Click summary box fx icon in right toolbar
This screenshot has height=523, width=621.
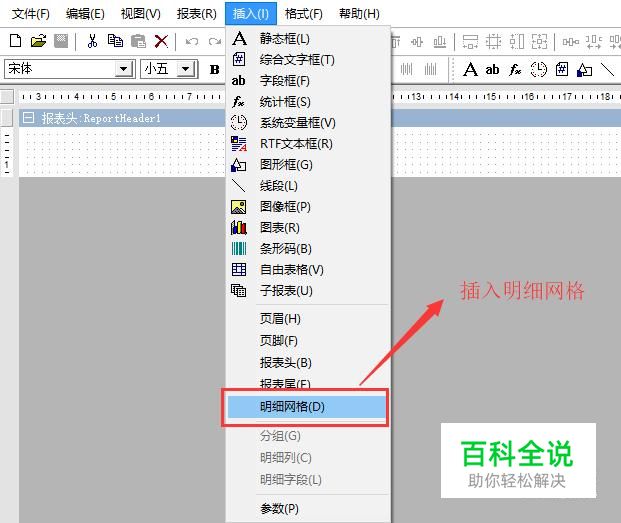(x=515, y=70)
